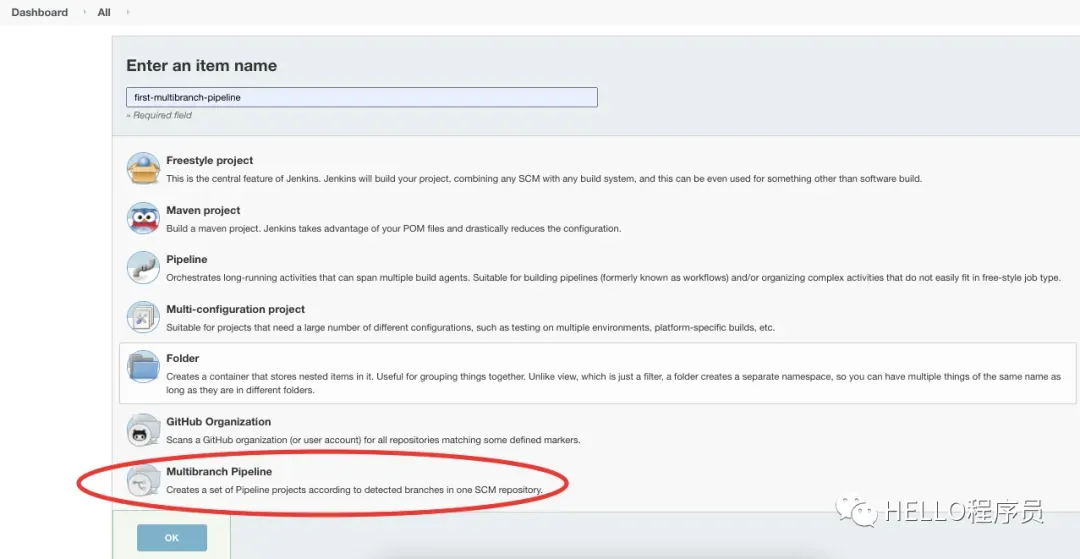Screen dimensions: 1080x559
Task: Expand the All breadcrumb chevron
Action: click(x=127, y=12)
